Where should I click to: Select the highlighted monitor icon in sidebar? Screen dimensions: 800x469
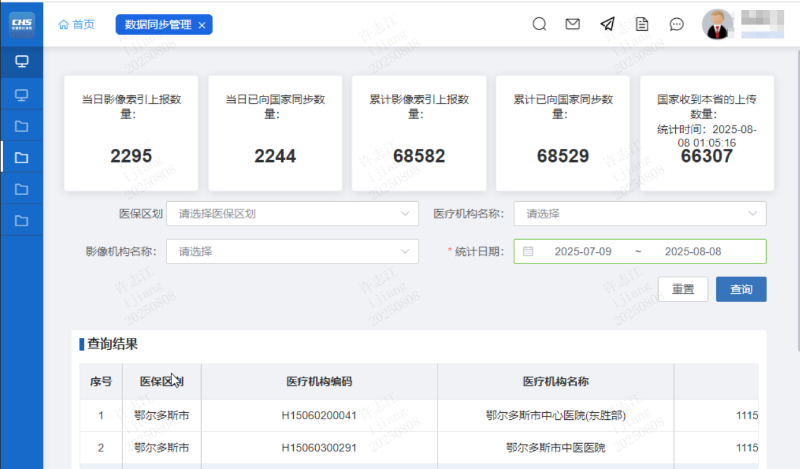[x=21, y=62]
